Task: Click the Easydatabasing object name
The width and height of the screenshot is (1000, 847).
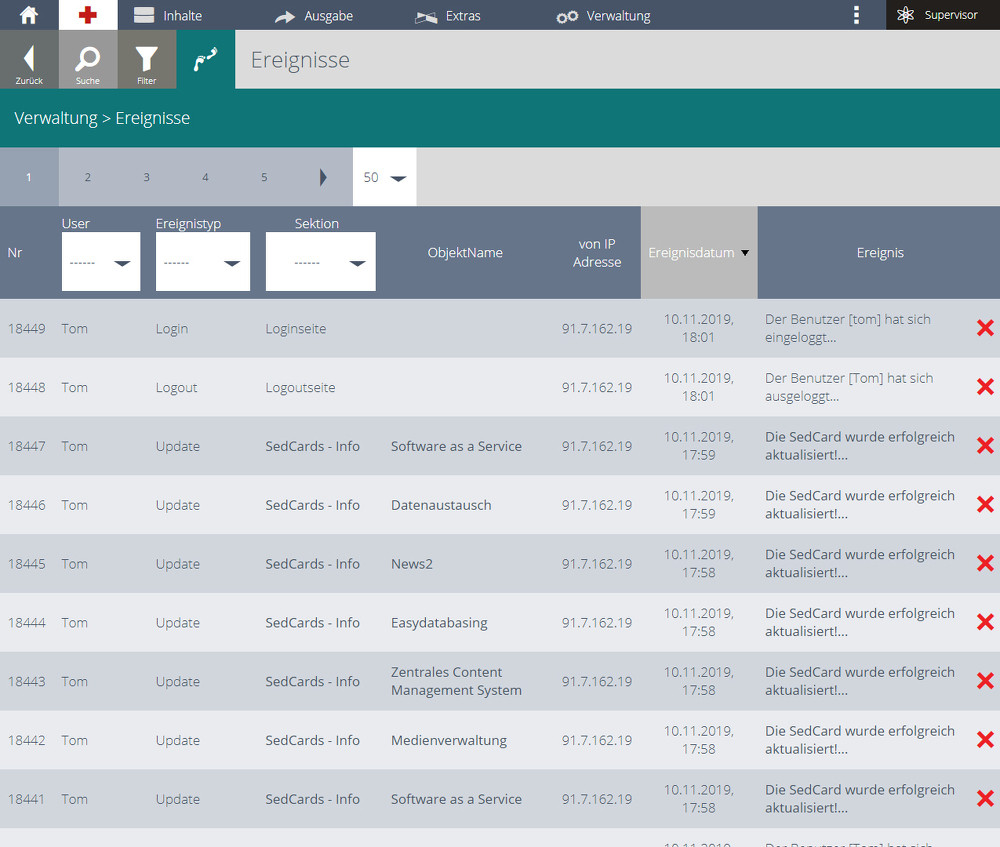Action: click(439, 623)
